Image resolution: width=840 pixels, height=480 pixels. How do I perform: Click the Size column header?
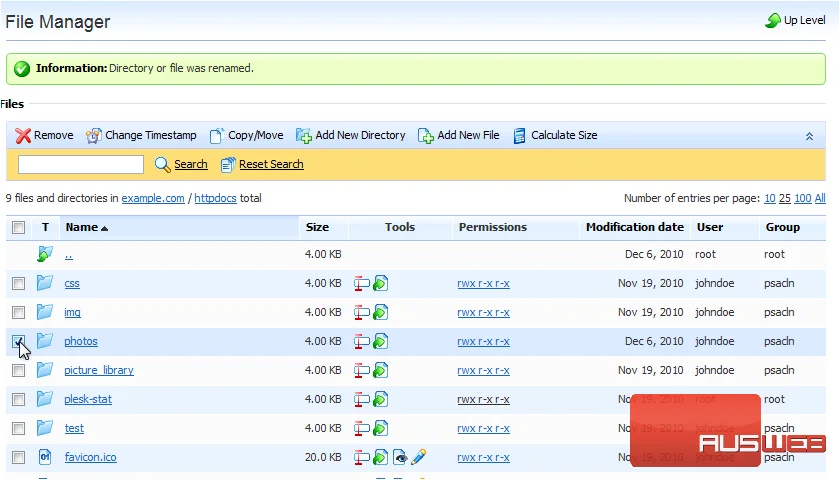coord(317,227)
